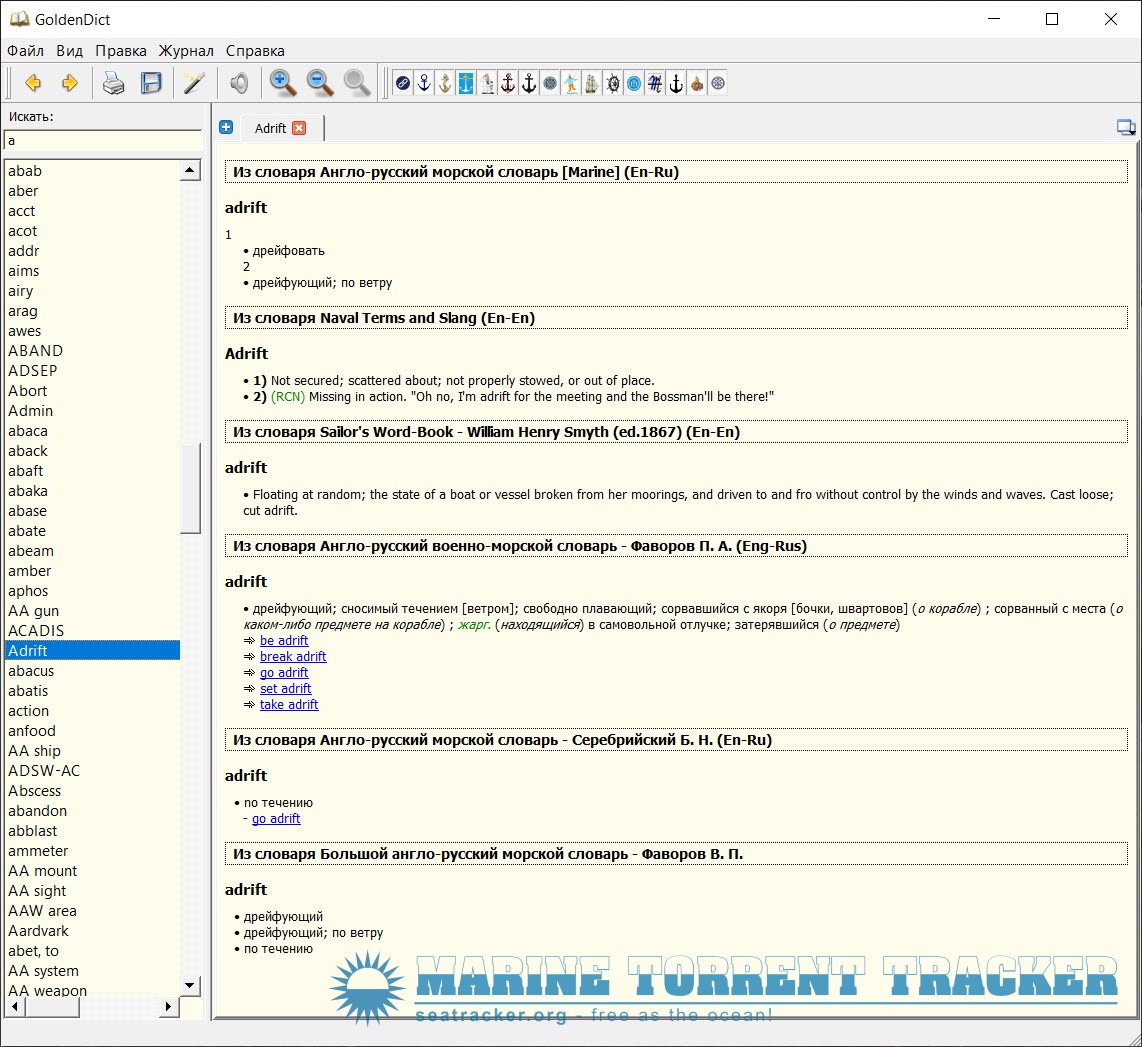Select 'anfood' in the word list
The width and height of the screenshot is (1142, 1047).
coord(92,730)
